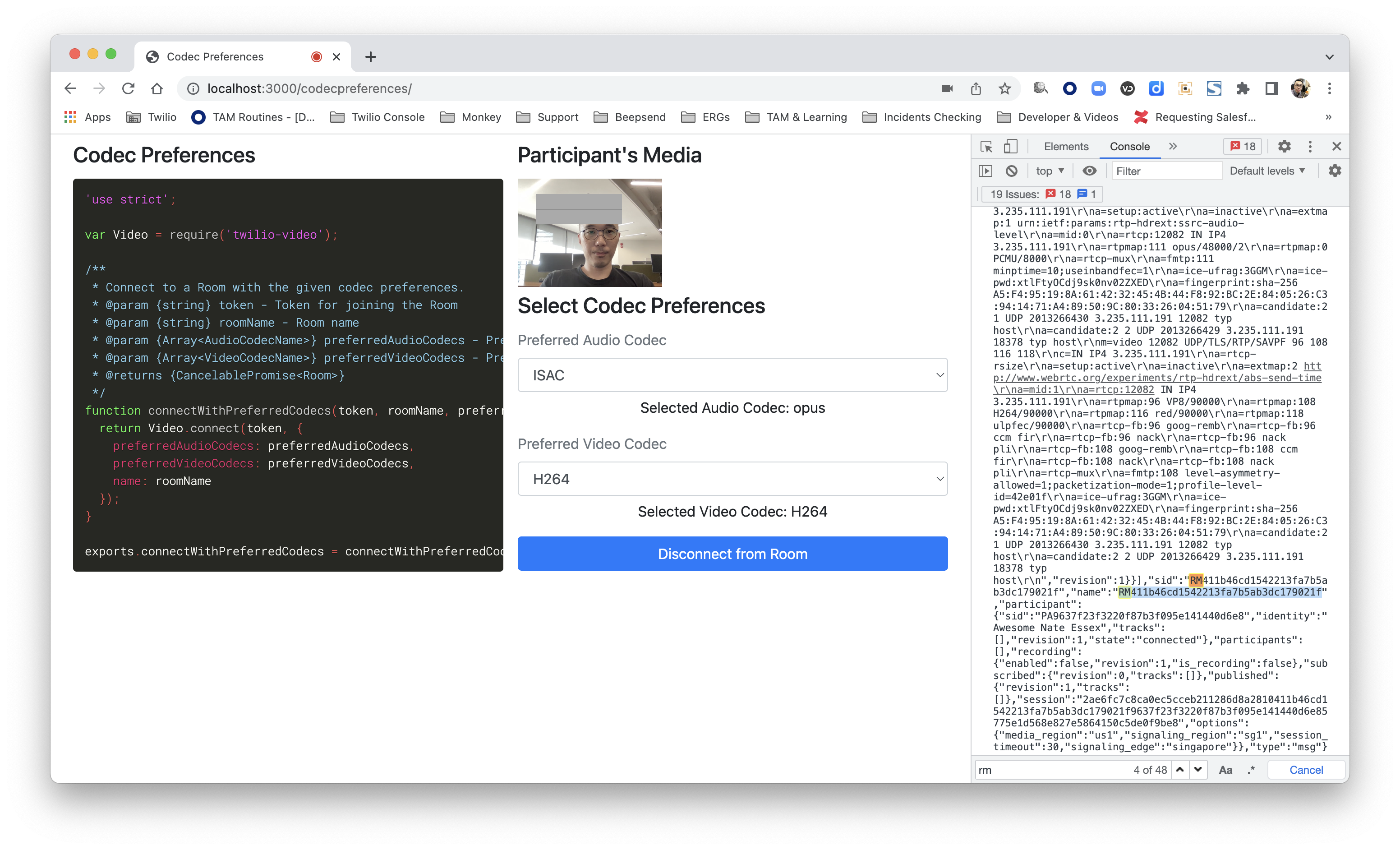Create a live expression with the eye icon
Image resolution: width=1400 pixels, height=850 pixels.
pos(1089,171)
